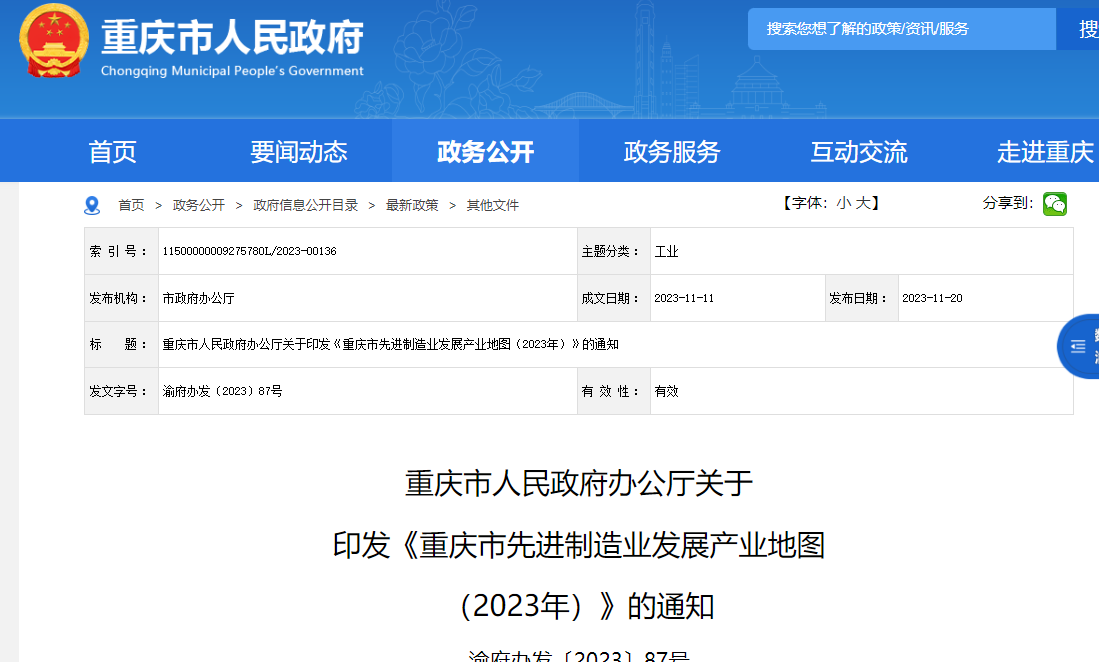Open the 政务服务 navigation item
Image resolution: width=1099 pixels, height=662 pixels.
671,151
